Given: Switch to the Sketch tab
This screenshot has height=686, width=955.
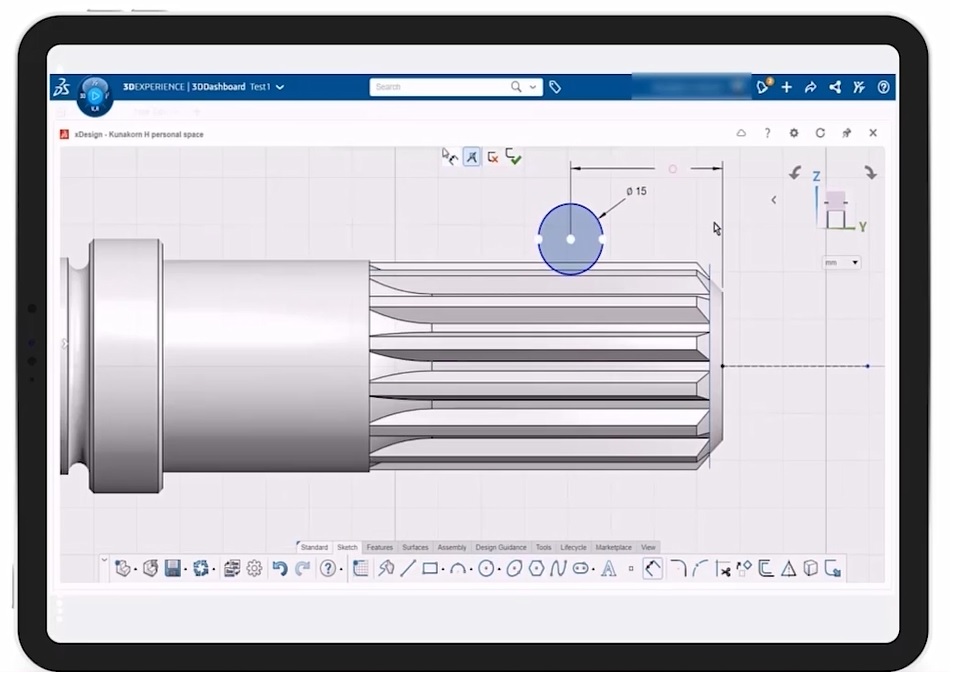Looking at the screenshot, I should point(347,547).
